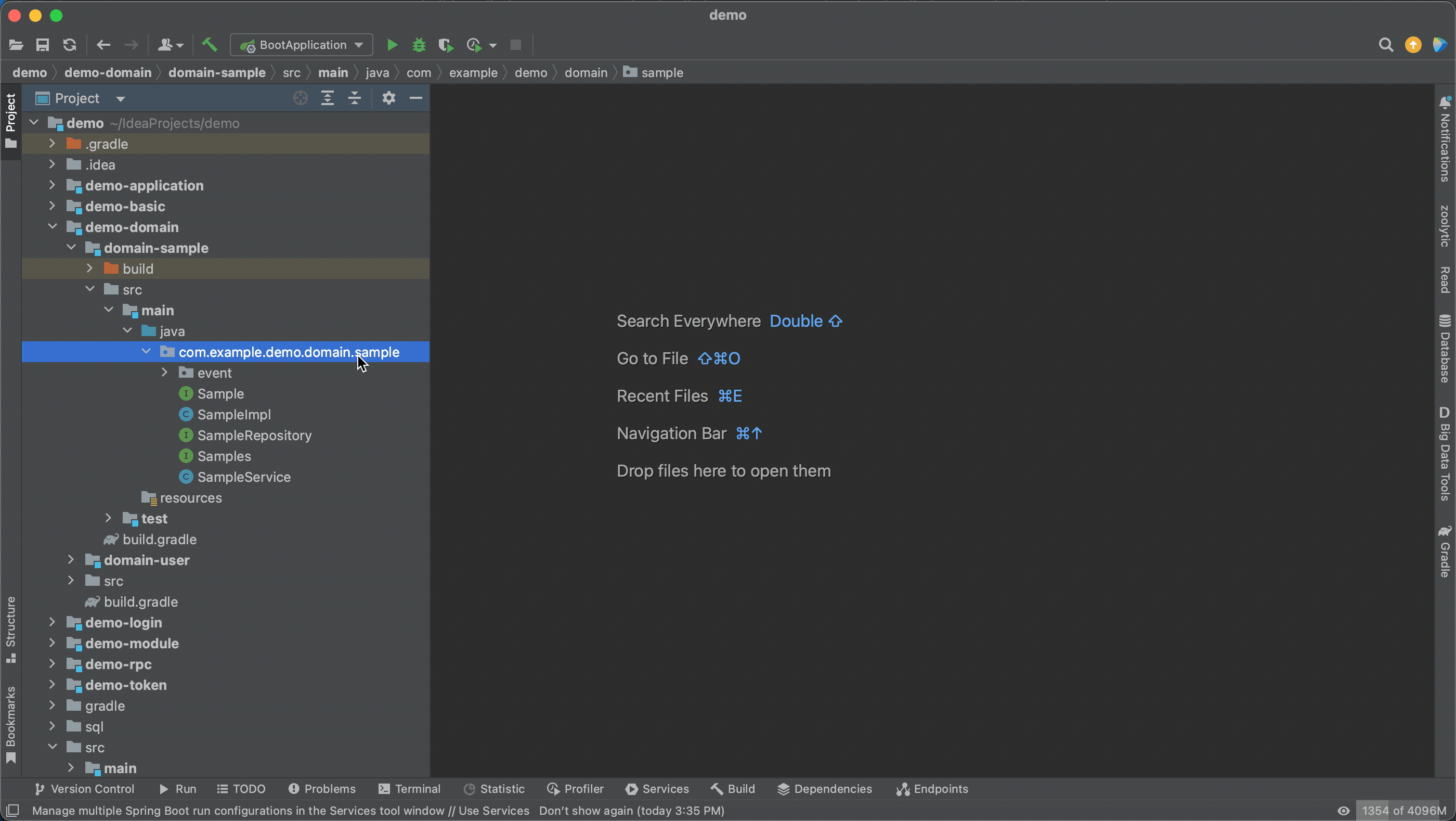Open the Run tool tab
Image resolution: width=1456 pixels, height=821 pixels.
click(x=177, y=789)
